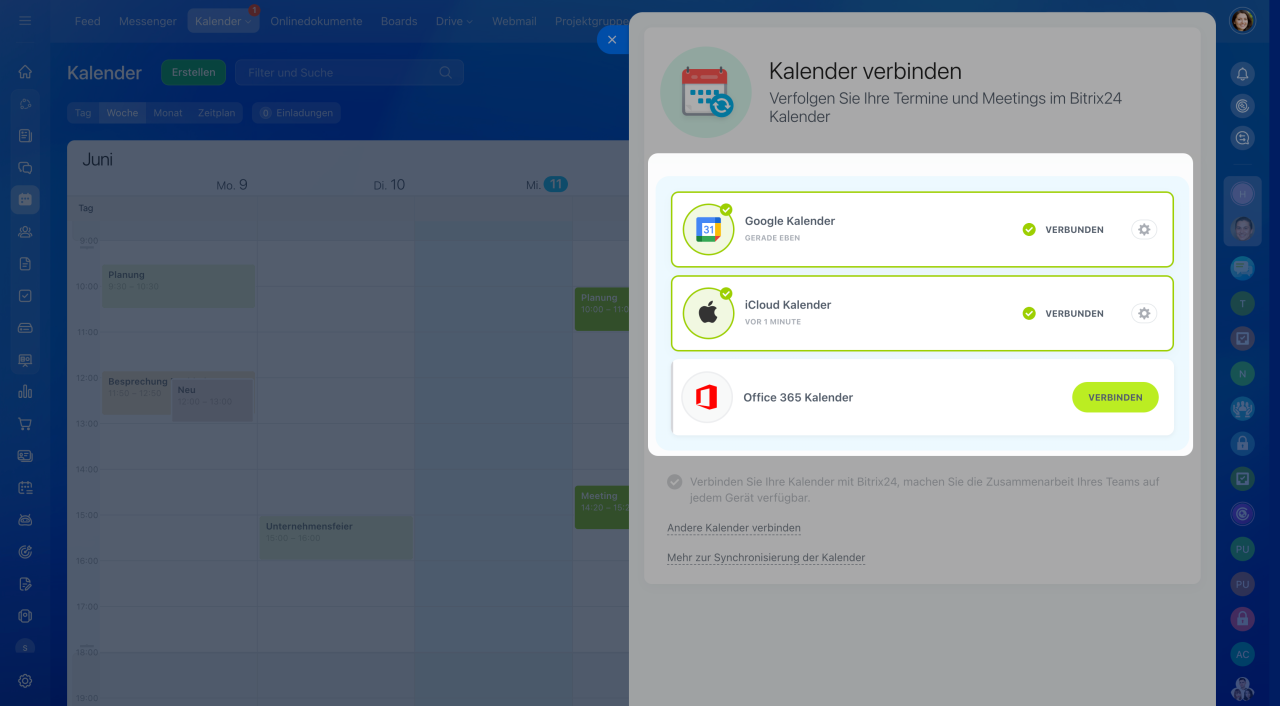
Task: Click Office 365 Kalender row title
Action: 798,398
